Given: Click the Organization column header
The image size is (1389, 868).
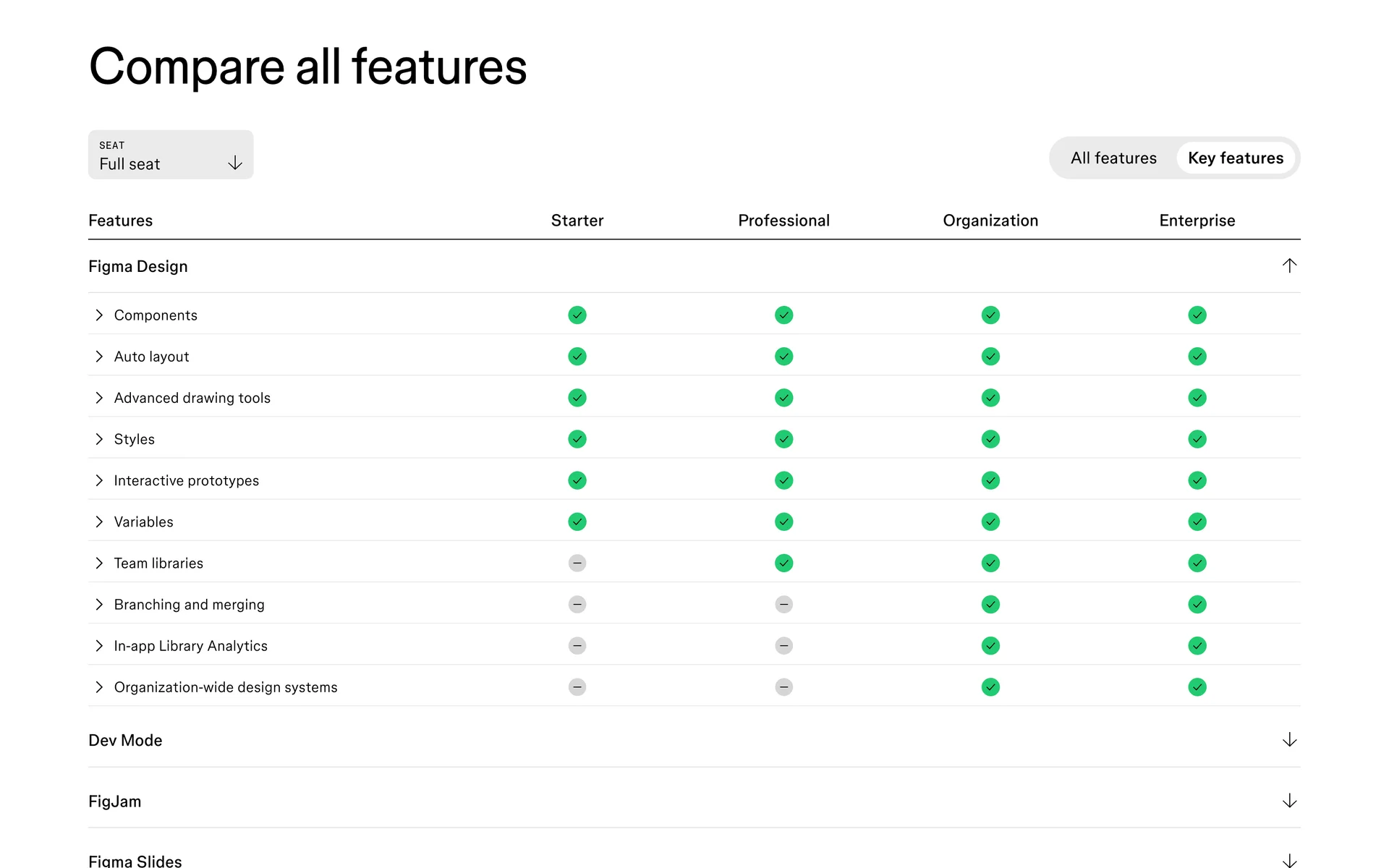Looking at the screenshot, I should 990,220.
